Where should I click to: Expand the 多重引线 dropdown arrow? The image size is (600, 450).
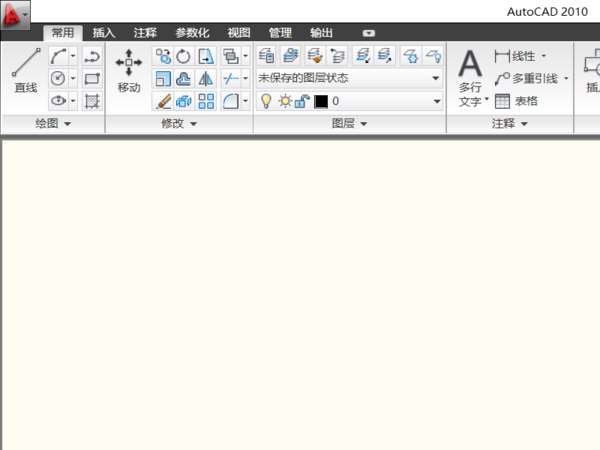click(x=566, y=78)
